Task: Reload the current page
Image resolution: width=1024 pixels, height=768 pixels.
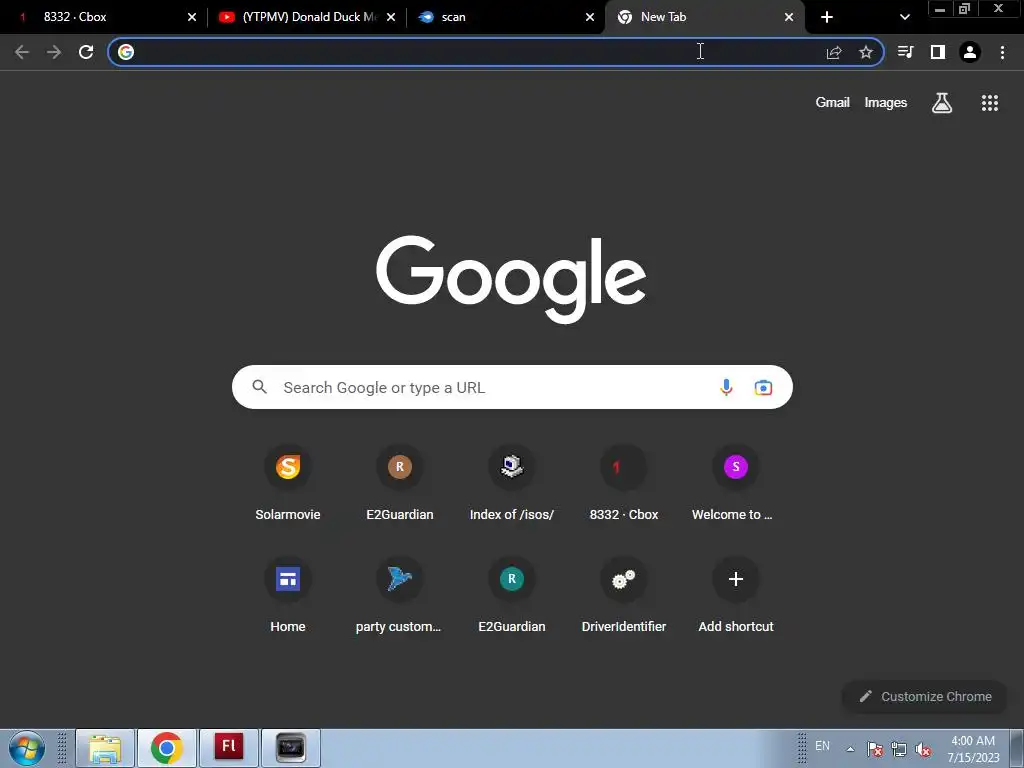Action: (x=86, y=52)
